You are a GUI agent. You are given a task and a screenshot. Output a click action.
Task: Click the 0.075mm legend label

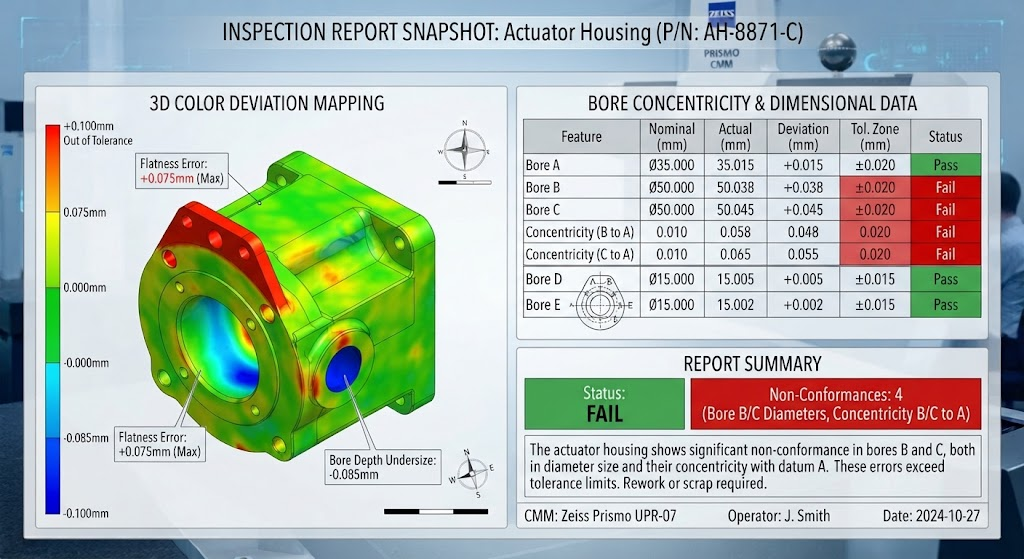click(84, 212)
